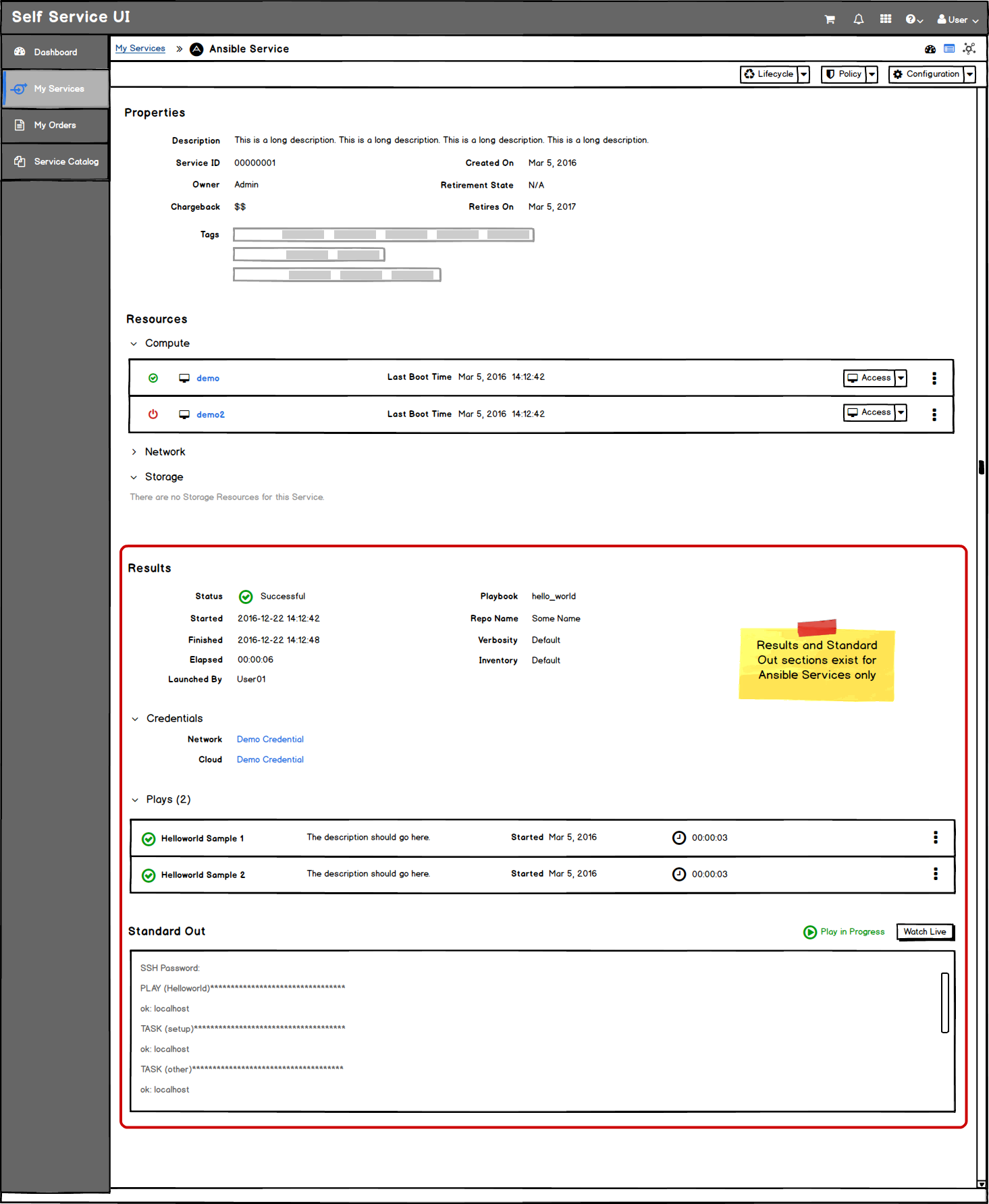
Task: Click the Lifecycle button
Action: click(769, 74)
